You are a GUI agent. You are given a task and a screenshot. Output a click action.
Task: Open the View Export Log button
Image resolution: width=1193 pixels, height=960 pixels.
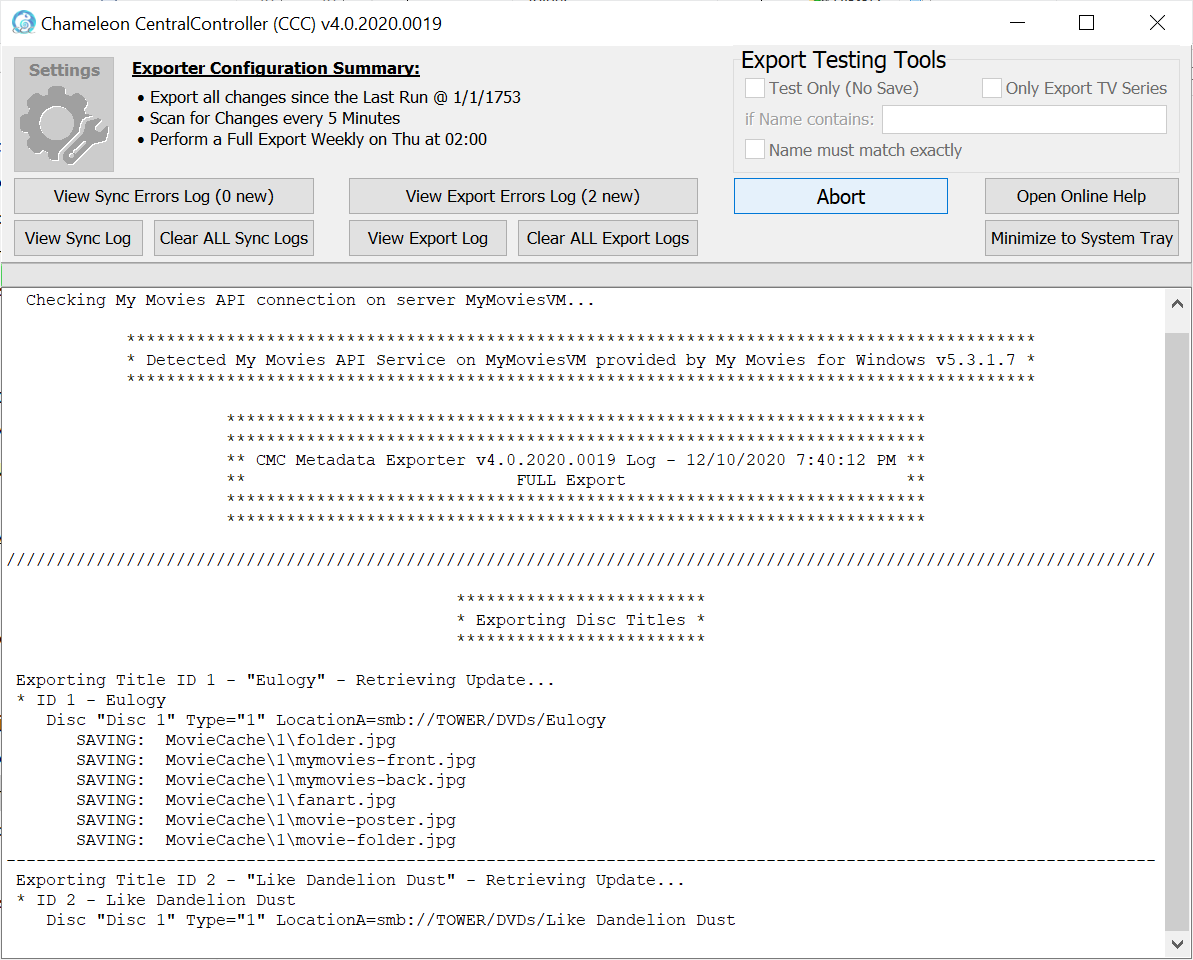point(428,238)
